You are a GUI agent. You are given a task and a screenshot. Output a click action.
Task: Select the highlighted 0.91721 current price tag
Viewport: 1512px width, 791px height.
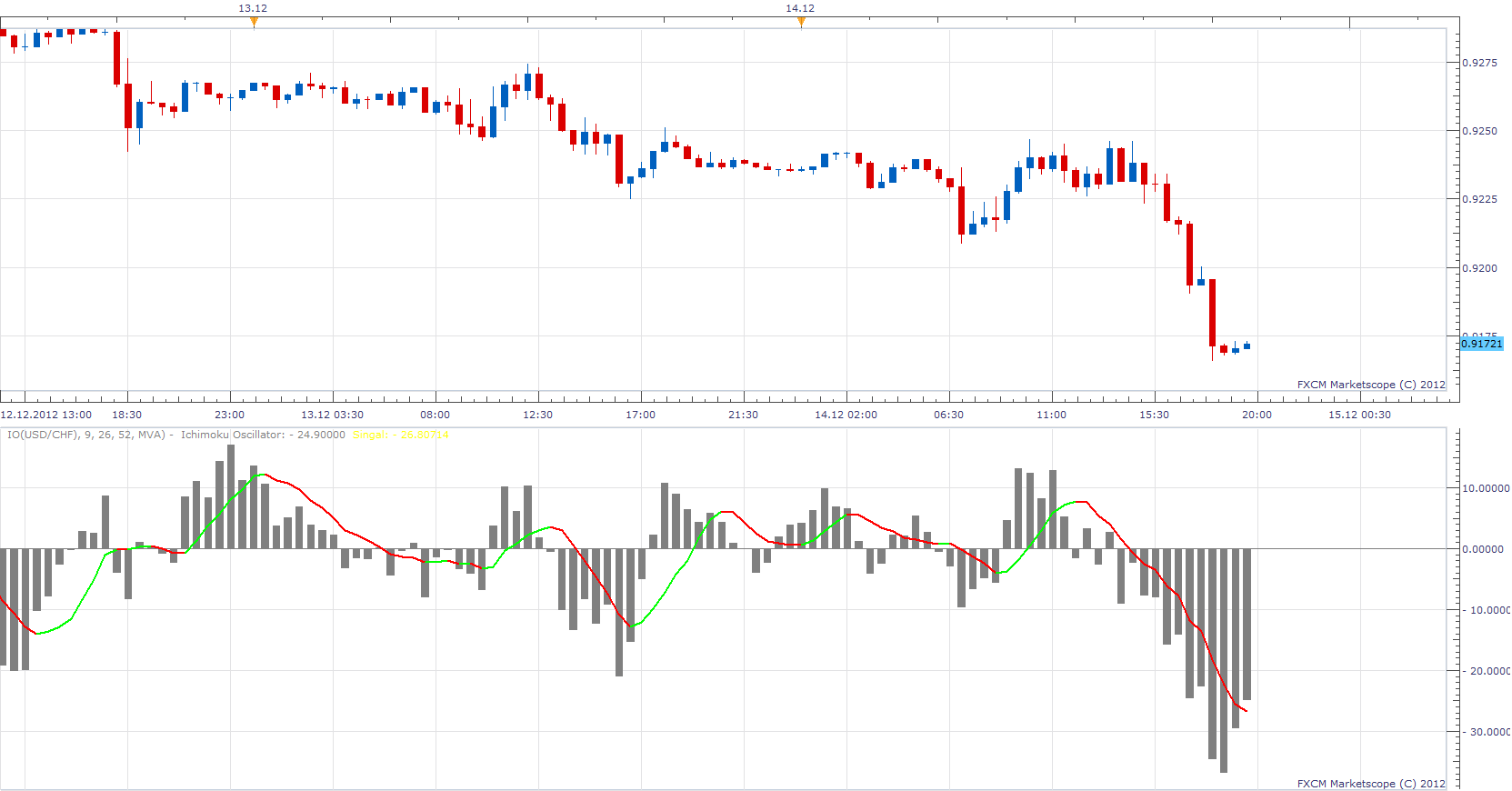1482,344
